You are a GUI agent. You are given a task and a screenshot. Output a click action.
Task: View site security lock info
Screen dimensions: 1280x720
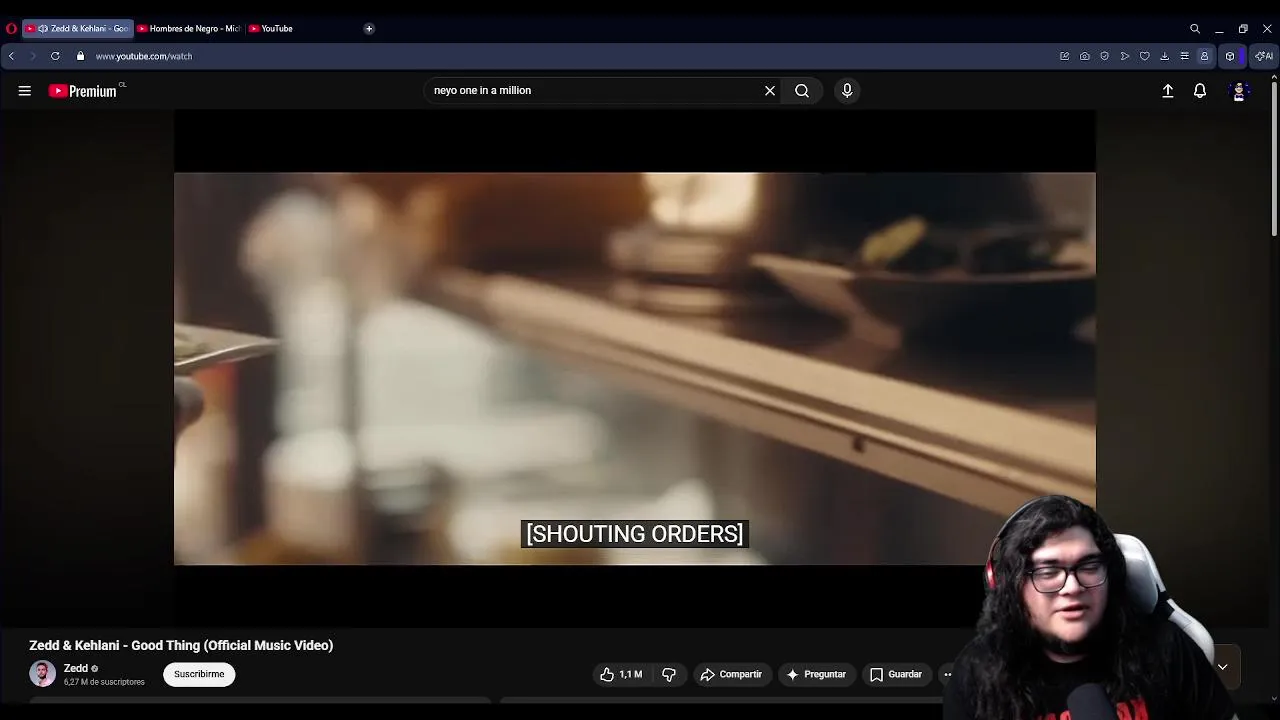[81, 56]
